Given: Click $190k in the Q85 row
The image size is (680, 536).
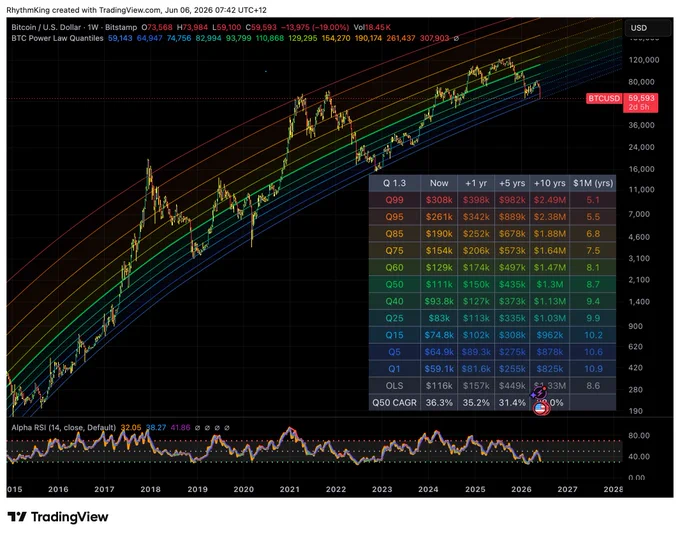Looking at the screenshot, I should point(439,234).
